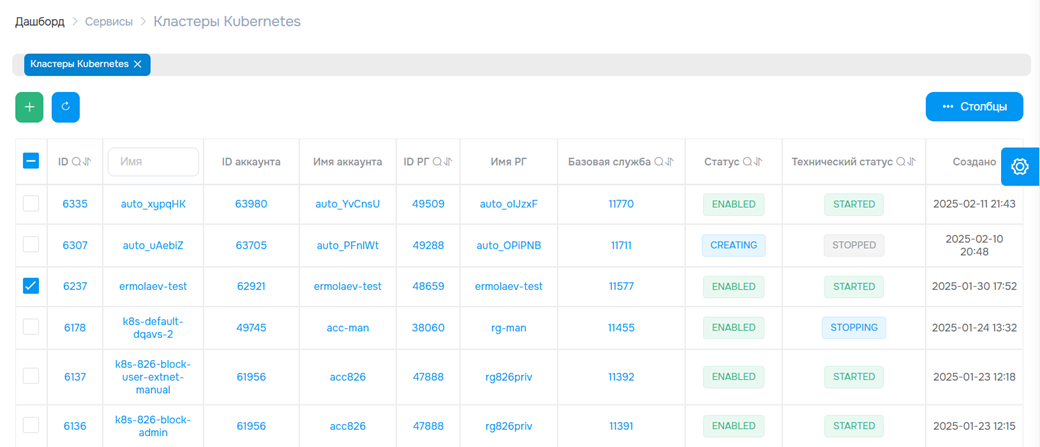Open search in Базовая служба column
Viewport: 1040px width, 447px height.
(x=659, y=162)
